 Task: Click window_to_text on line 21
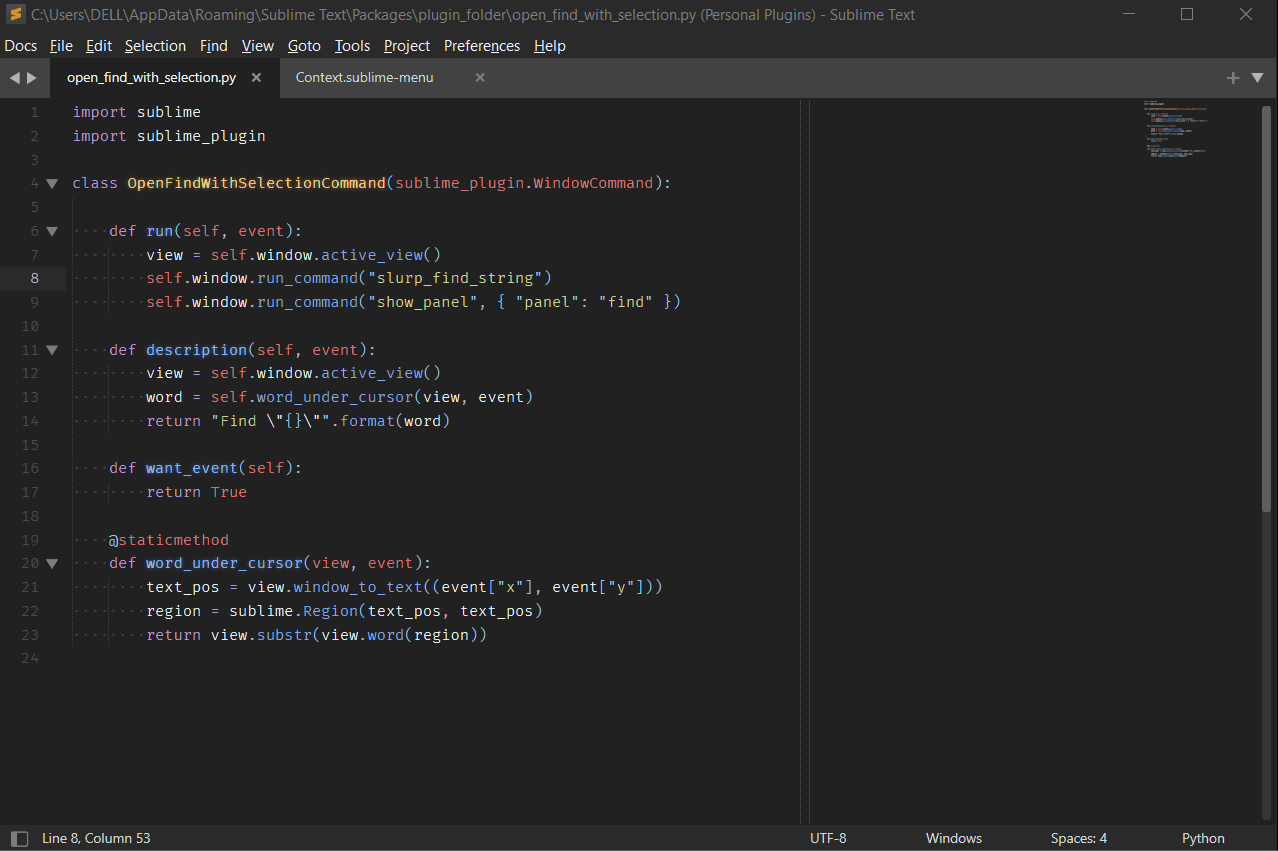click(x=358, y=587)
